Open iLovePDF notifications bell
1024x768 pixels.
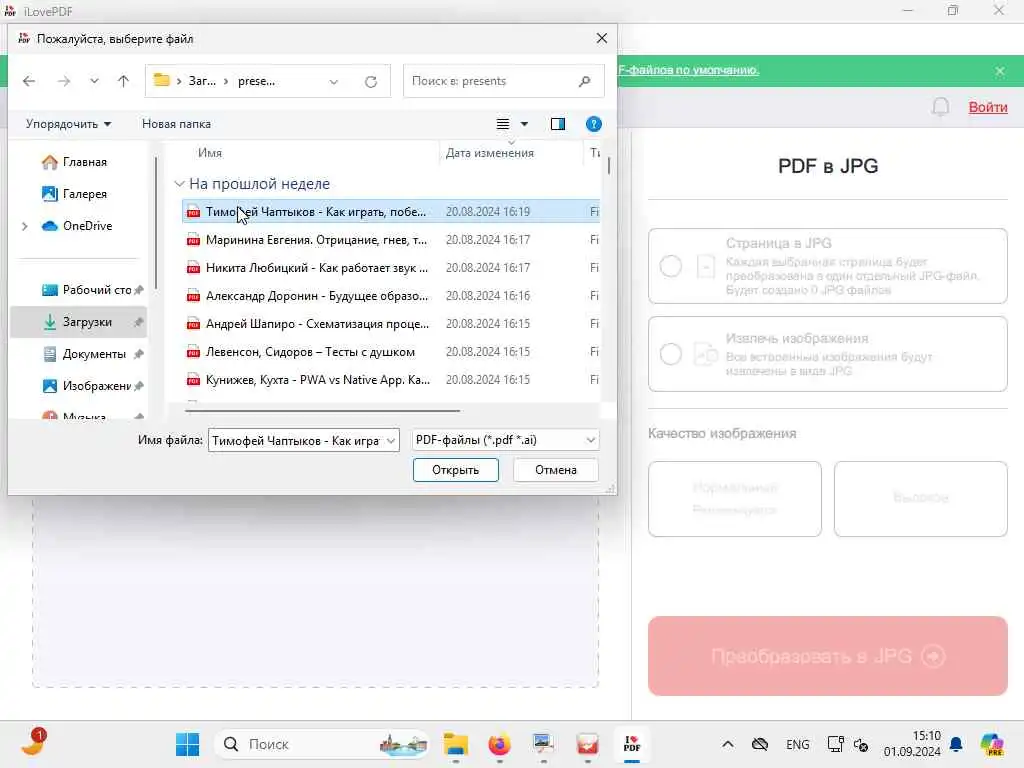[940, 107]
